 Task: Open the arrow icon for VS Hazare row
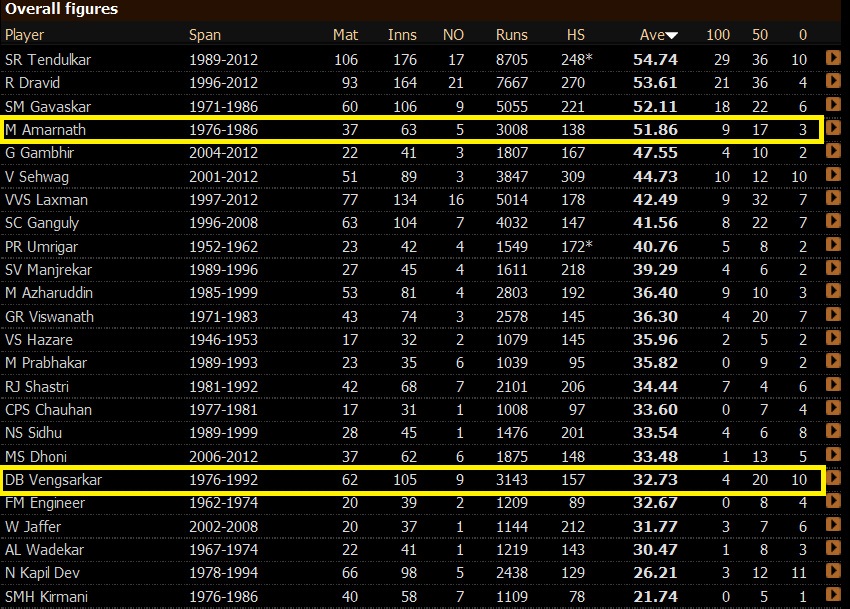click(833, 337)
